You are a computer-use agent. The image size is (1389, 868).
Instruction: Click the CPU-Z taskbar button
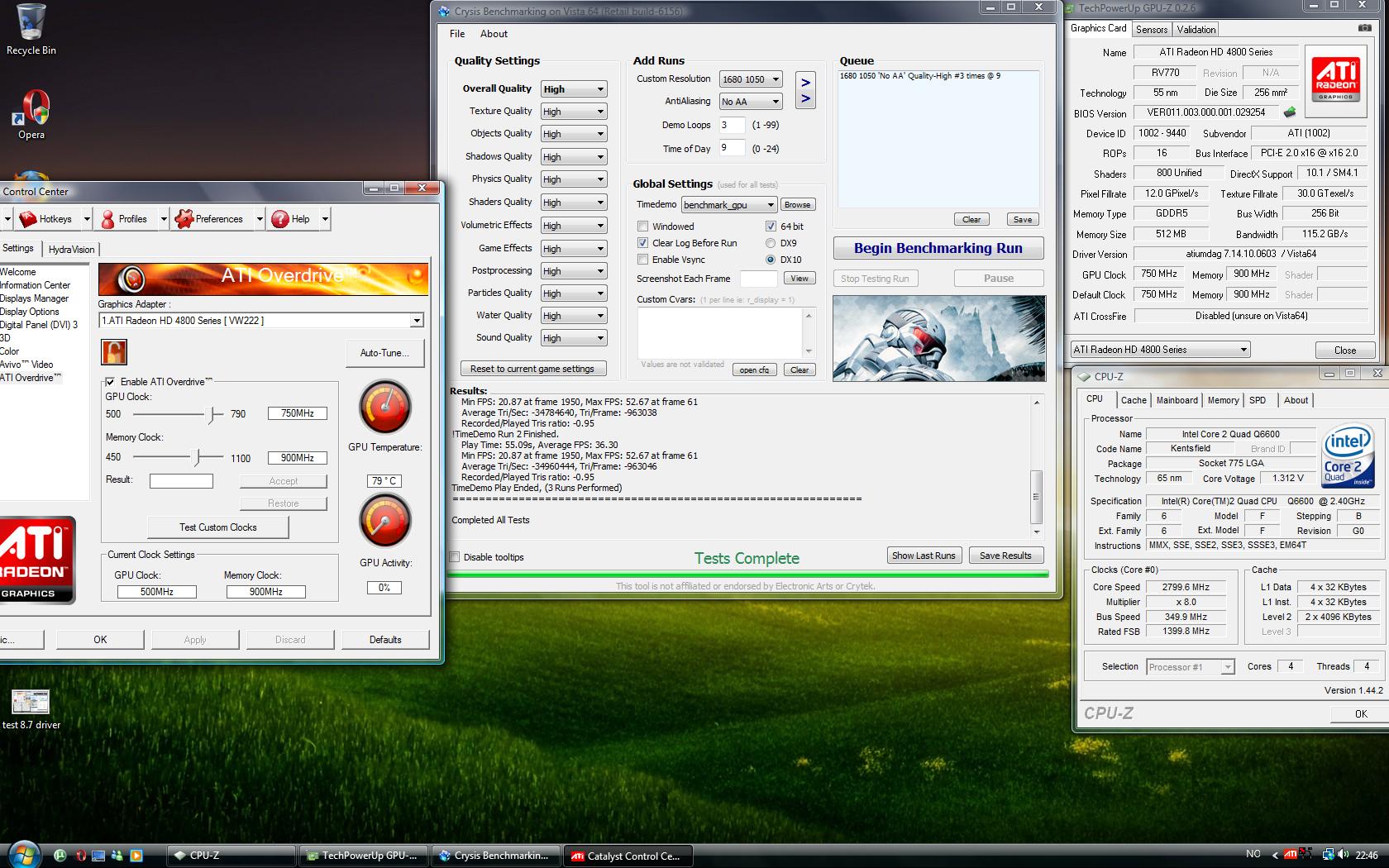click(231, 856)
